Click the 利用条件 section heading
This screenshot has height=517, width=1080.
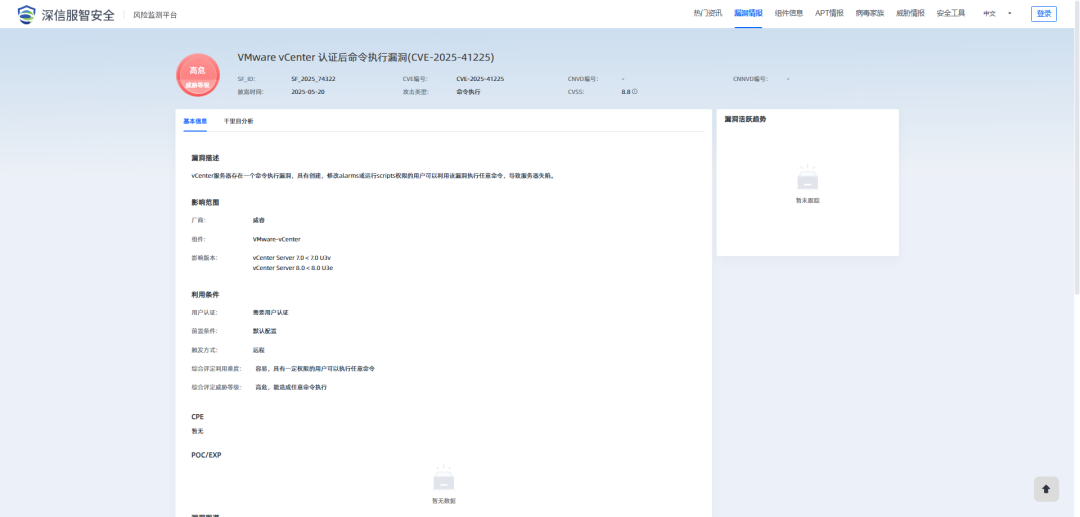[205, 295]
